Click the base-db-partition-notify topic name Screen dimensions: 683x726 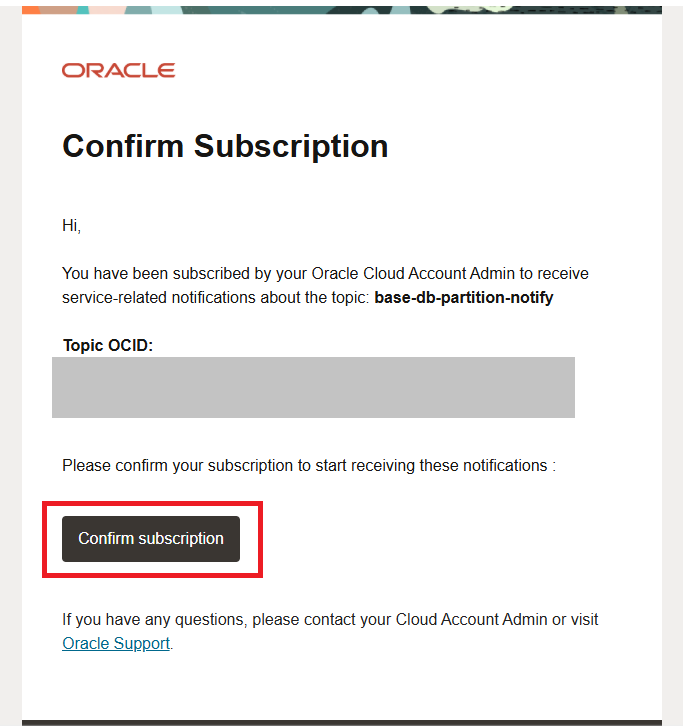point(463,297)
